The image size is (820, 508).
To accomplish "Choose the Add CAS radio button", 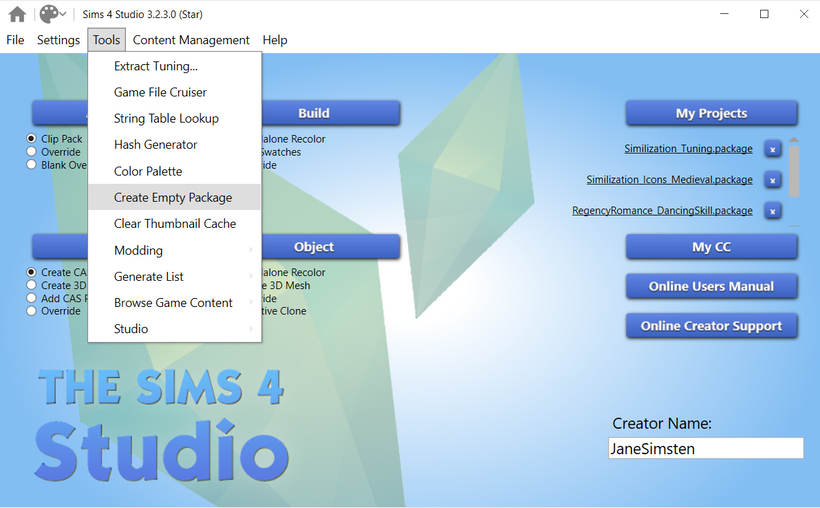I will click(32, 298).
